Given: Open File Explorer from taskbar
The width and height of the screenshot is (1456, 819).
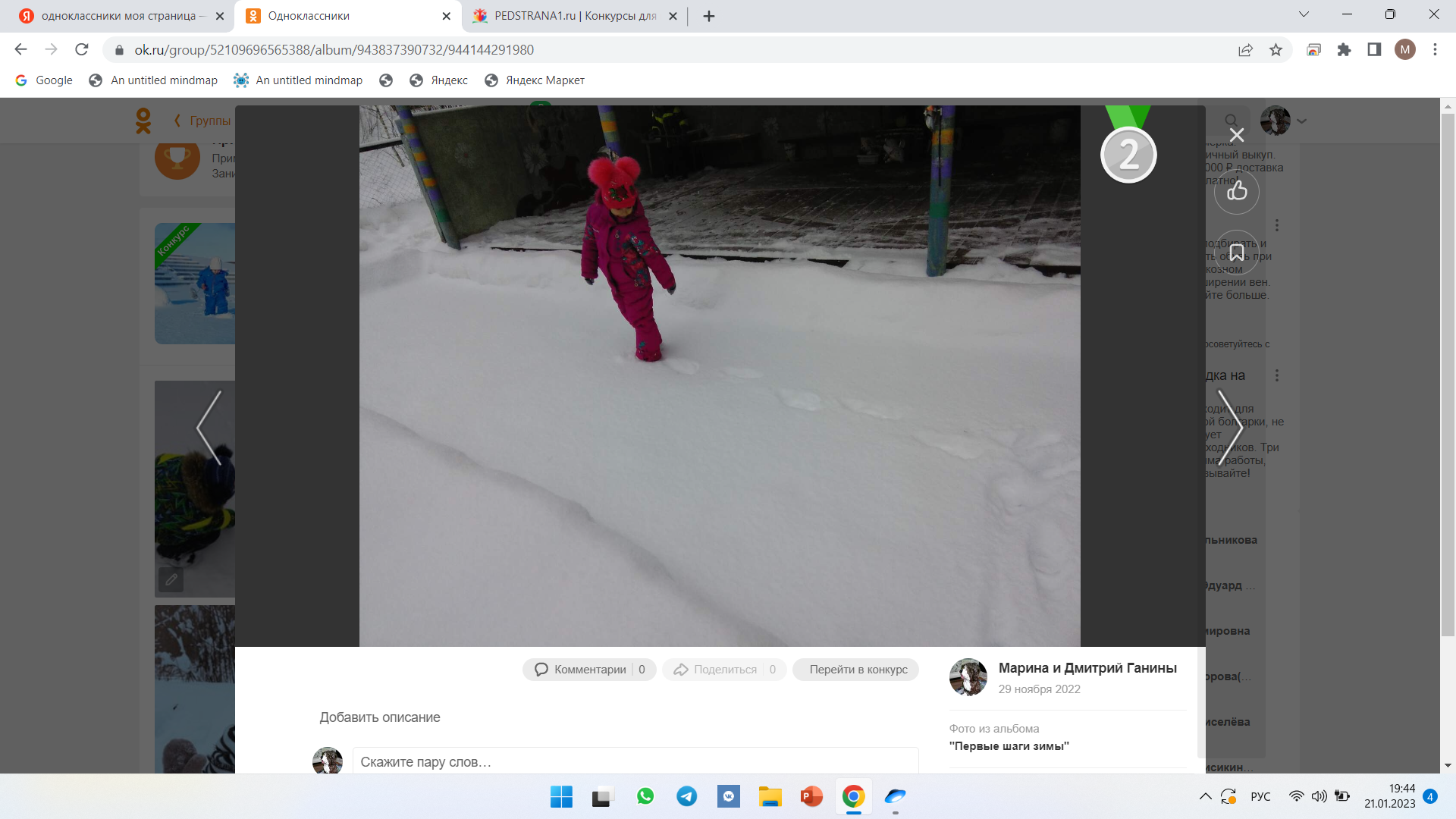Looking at the screenshot, I should [x=770, y=797].
